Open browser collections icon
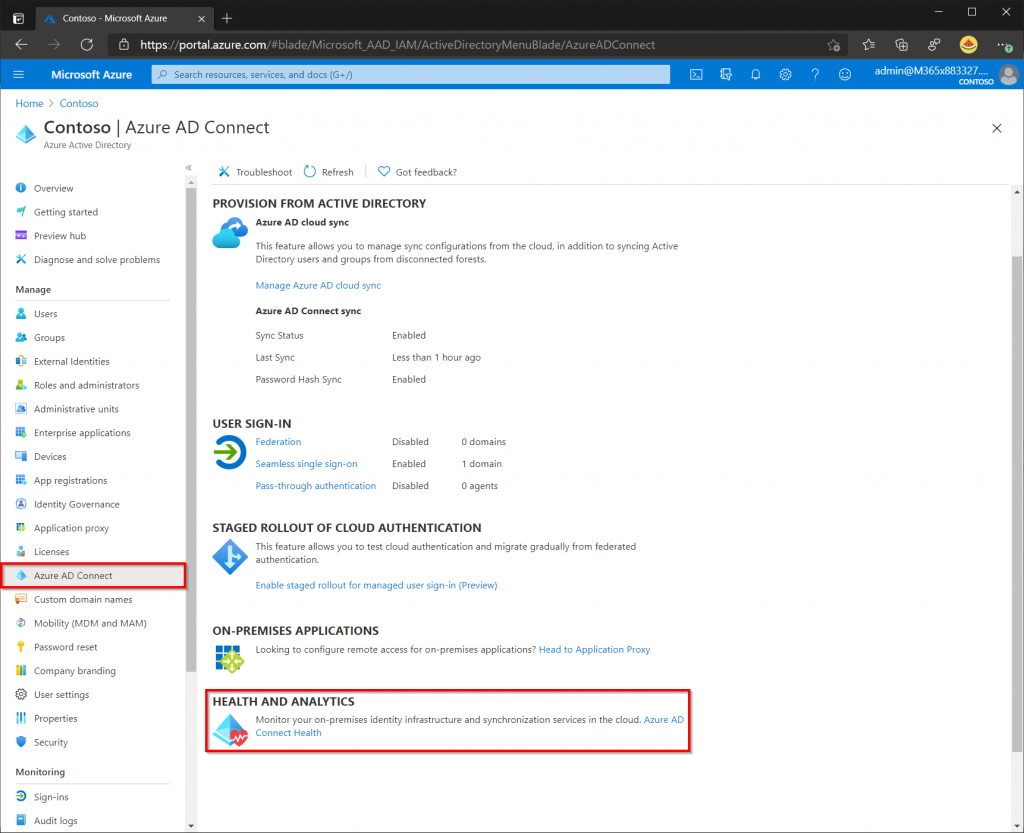 [x=901, y=44]
